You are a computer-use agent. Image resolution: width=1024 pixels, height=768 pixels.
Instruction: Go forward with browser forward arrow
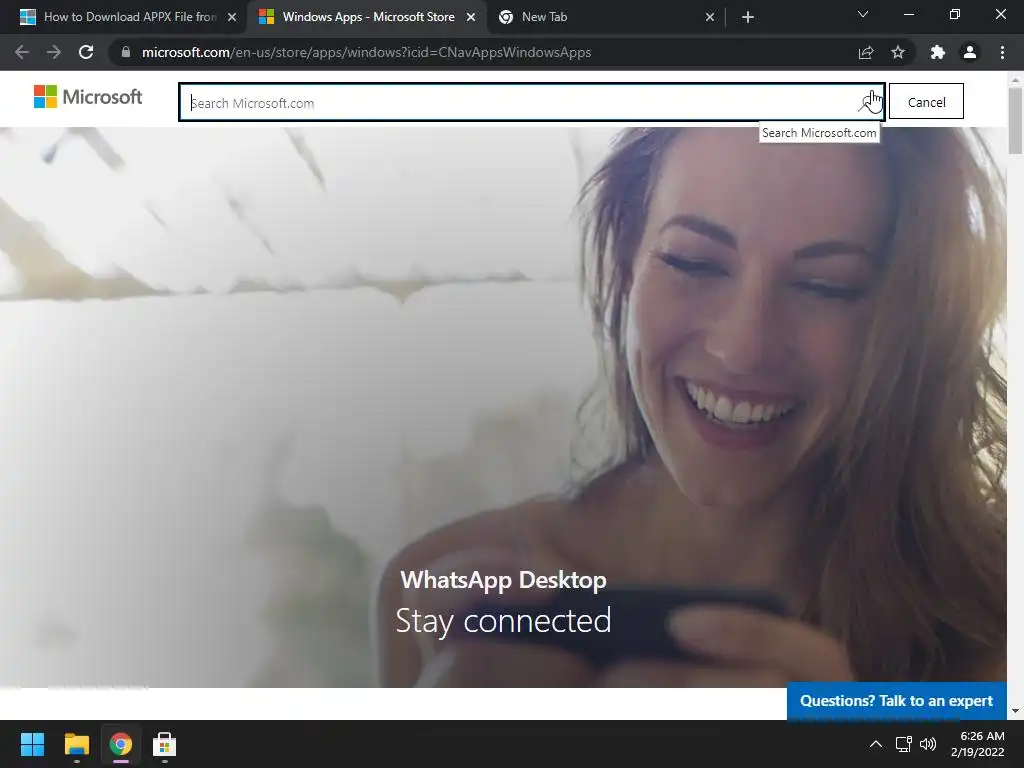coord(54,52)
